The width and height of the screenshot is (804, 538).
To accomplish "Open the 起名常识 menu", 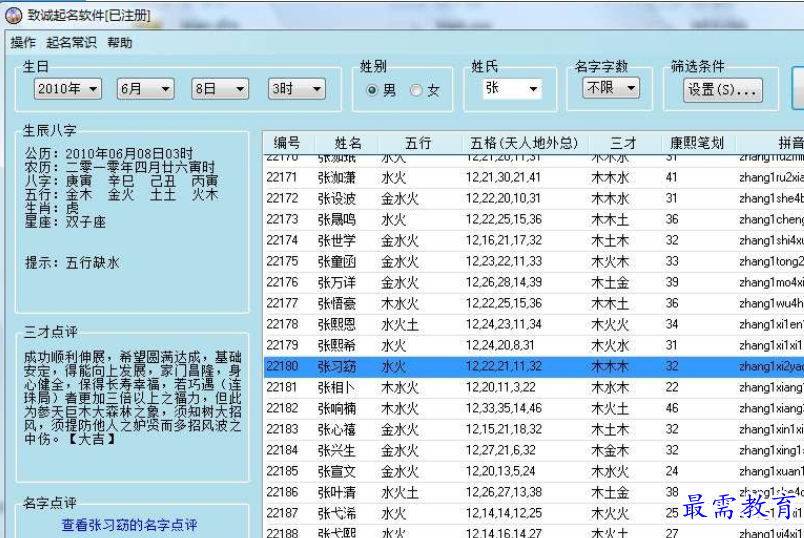I will point(71,43).
